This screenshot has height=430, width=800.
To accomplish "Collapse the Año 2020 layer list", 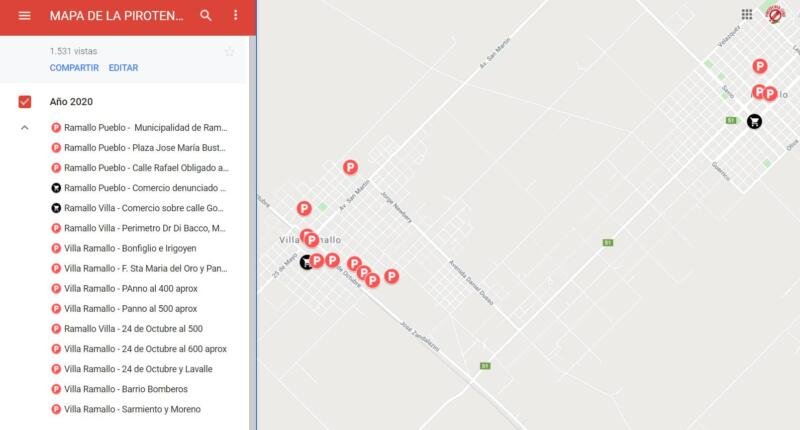I will point(25,128).
